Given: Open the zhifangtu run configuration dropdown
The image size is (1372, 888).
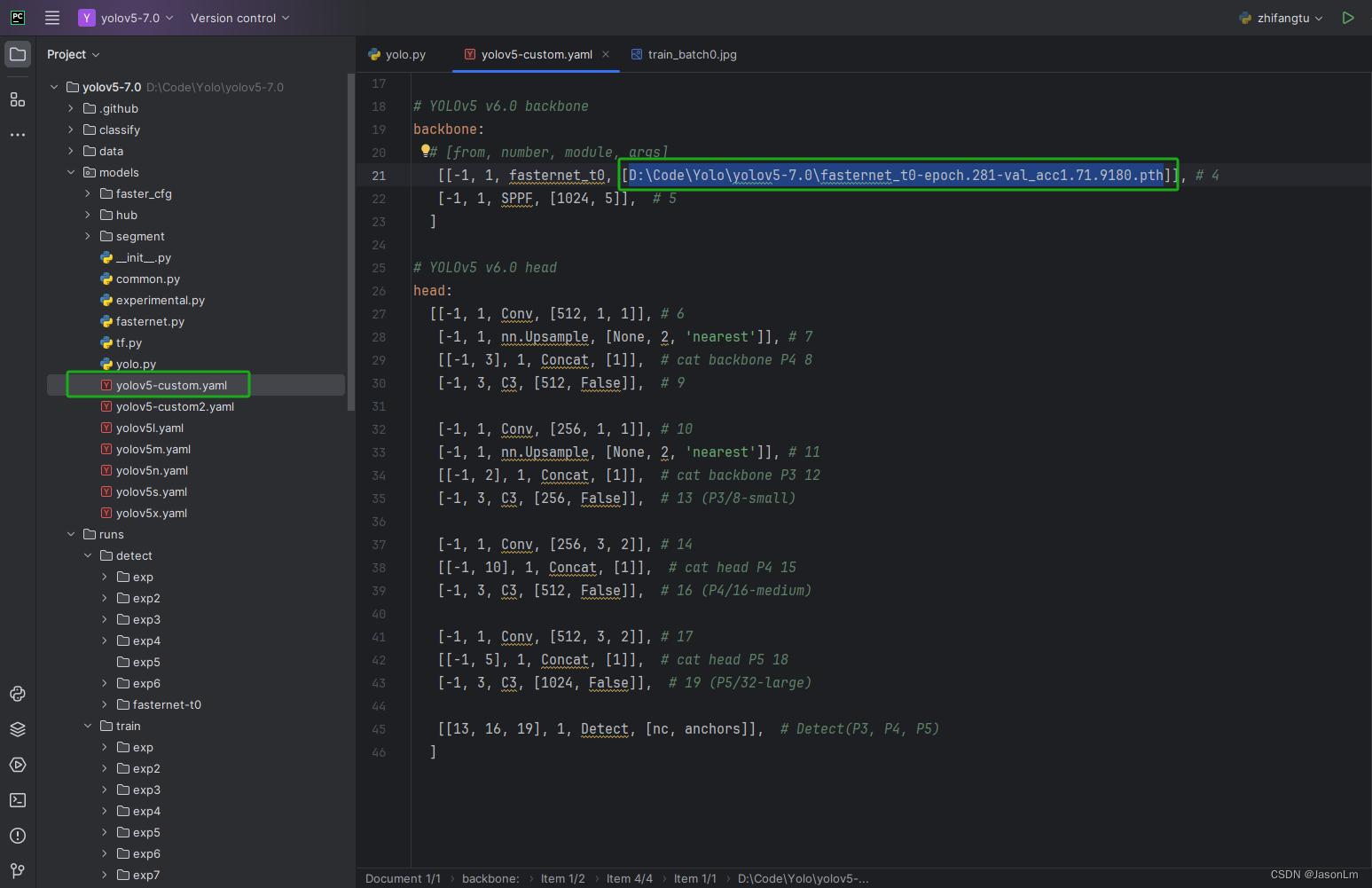Looking at the screenshot, I should click(1281, 18).
